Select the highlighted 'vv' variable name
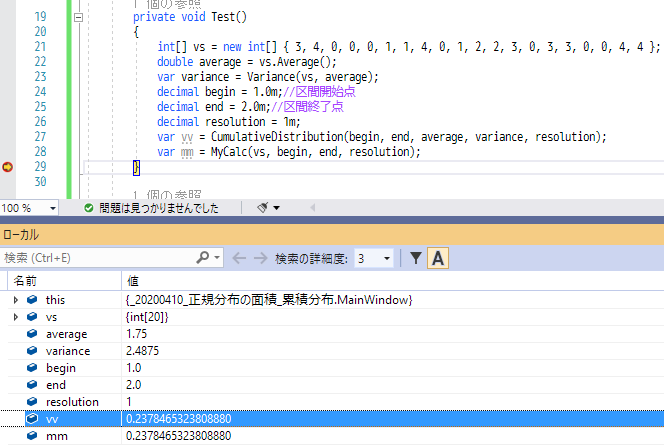The height and width of the screenshot is (448, 664). [52, 419]
